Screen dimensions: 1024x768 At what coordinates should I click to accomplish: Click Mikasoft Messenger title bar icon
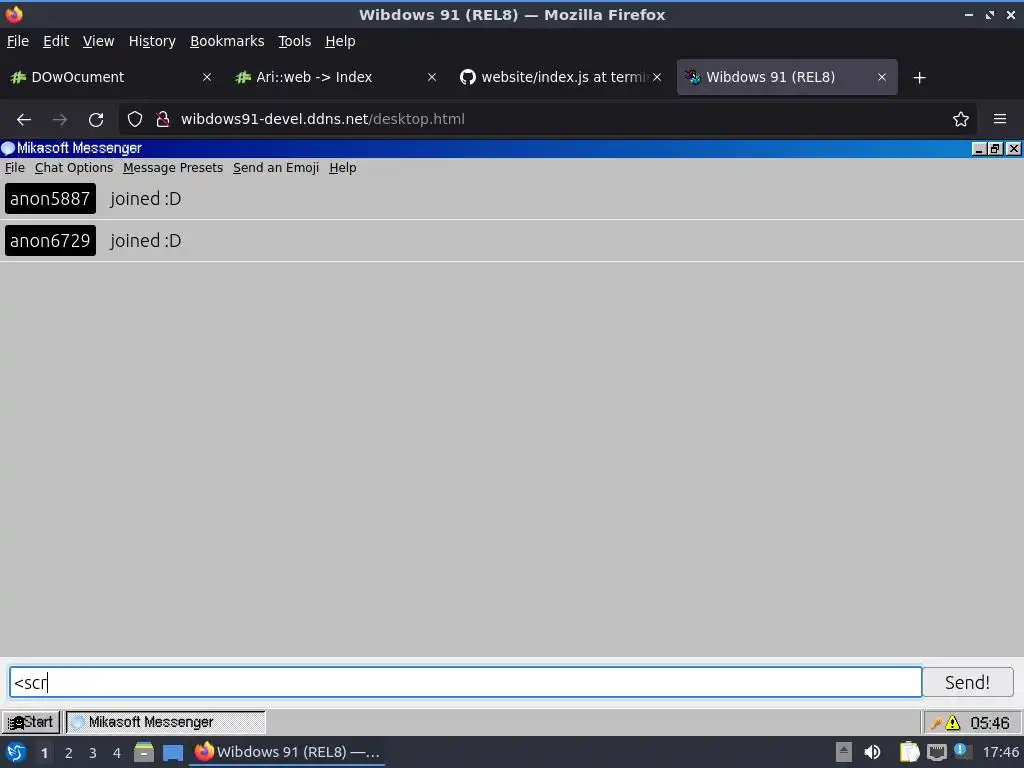pyautogui.click(x=8, y=148)
